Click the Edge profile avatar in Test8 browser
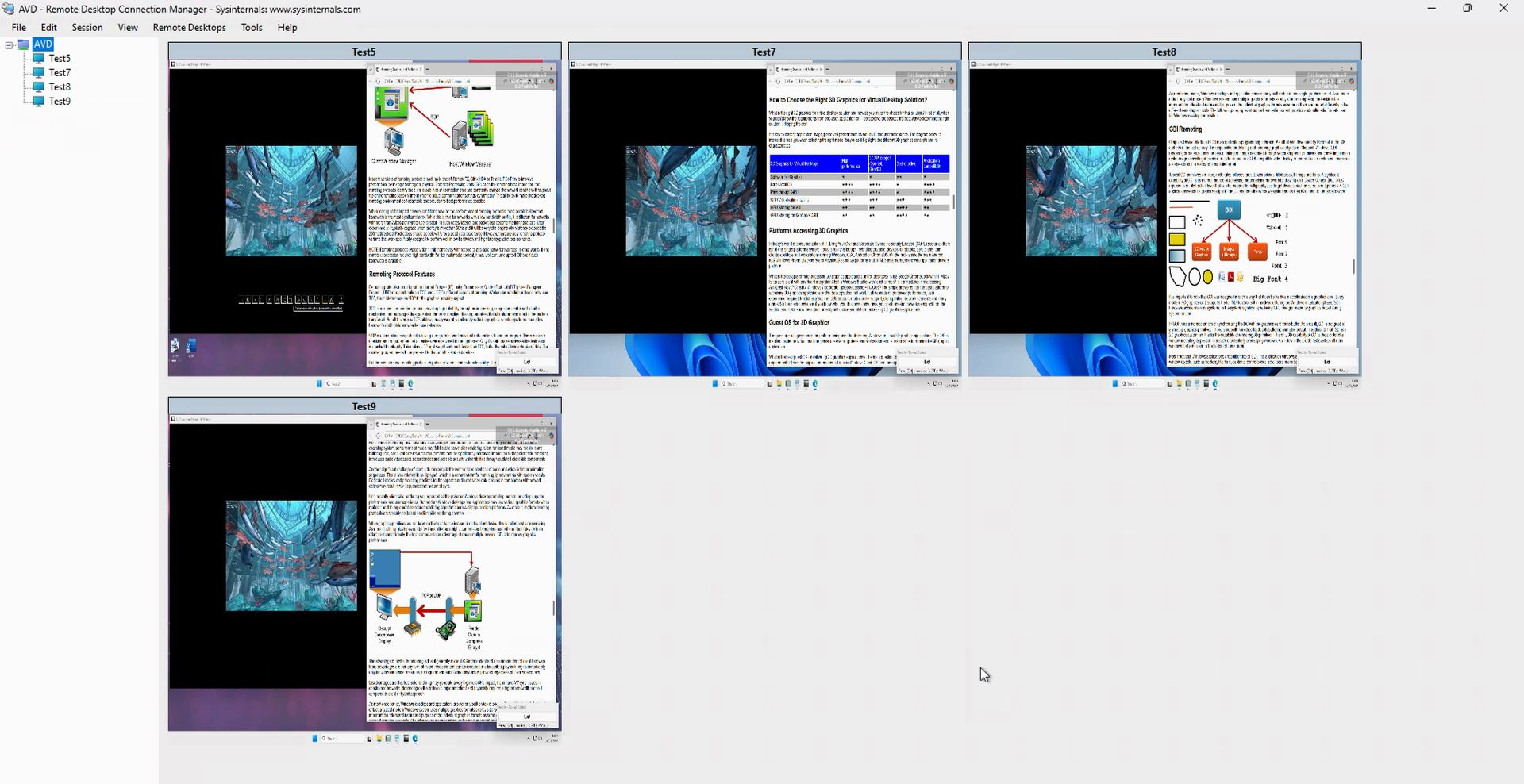 pyautogui.click(x=1352, y=81)
